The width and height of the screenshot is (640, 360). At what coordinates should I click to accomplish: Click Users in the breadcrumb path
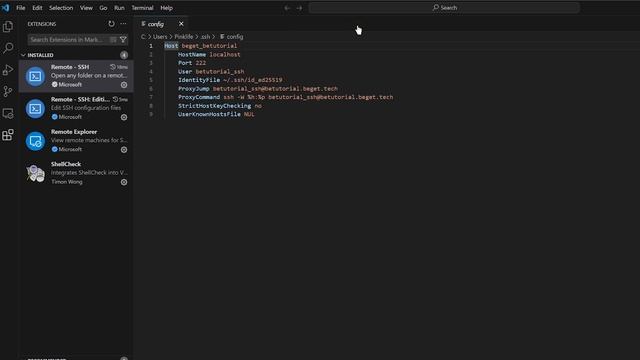click(x=160, y=37)
